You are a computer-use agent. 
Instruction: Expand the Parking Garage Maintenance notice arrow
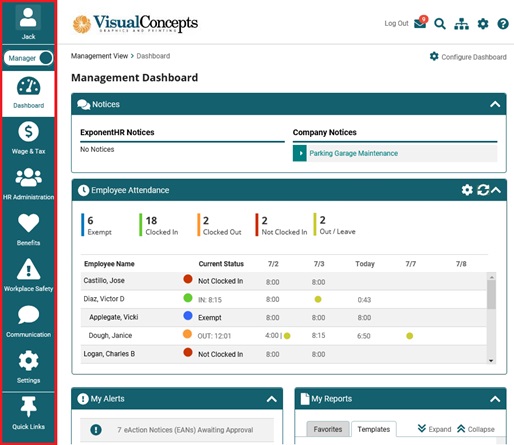[300, 153]
